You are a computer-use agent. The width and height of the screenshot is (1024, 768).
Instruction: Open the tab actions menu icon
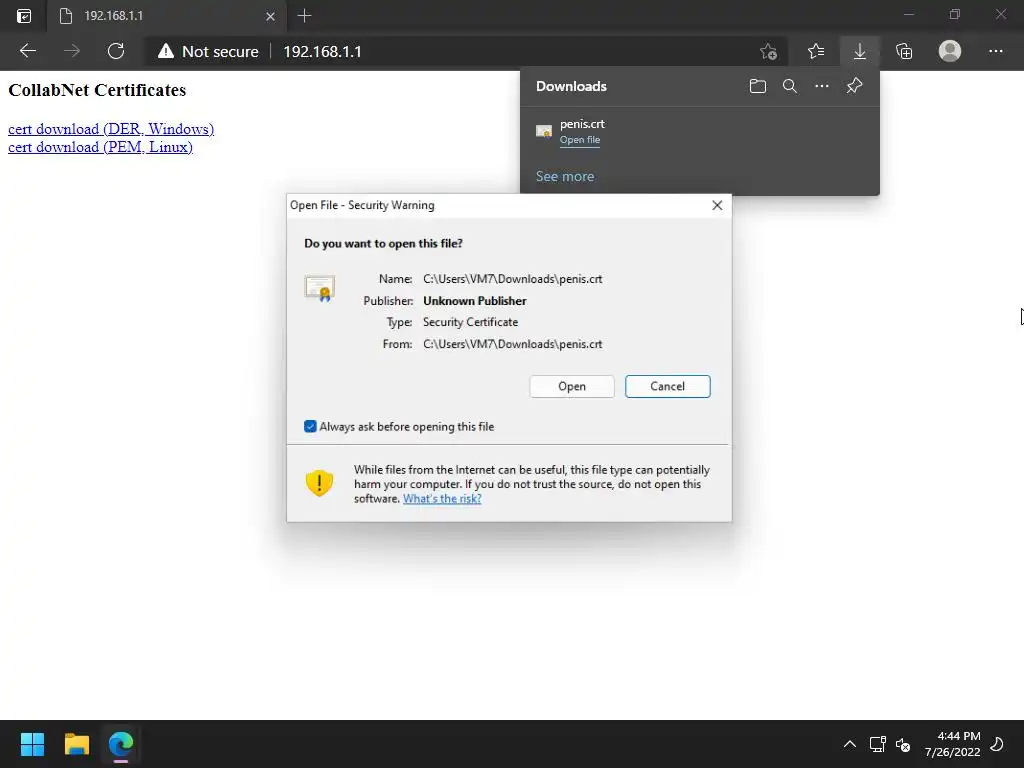[x=24, y=16]
